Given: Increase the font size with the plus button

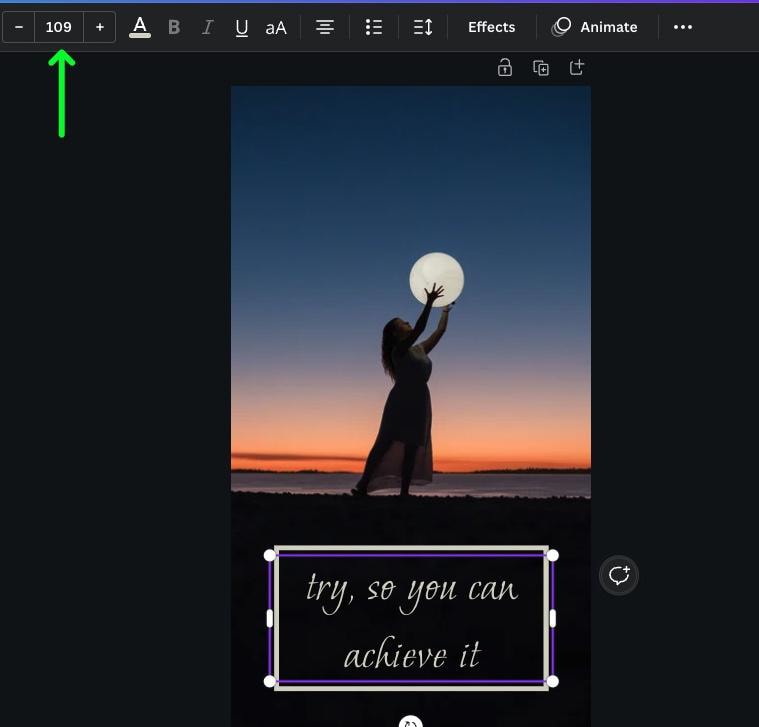Looking at the screenshot, I should pos(99,27).
